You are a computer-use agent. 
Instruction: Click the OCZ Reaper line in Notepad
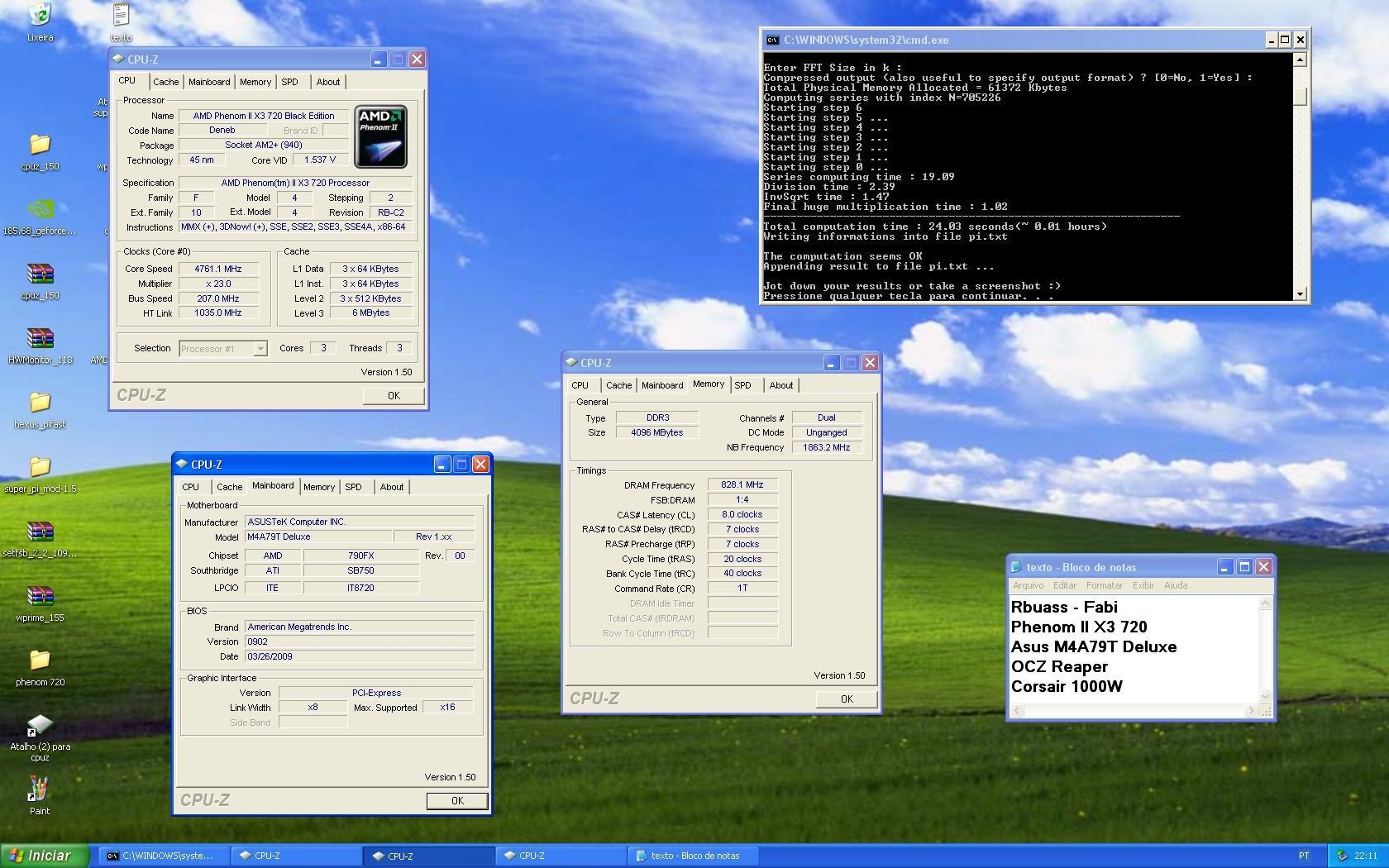[x=1059, y=667]
